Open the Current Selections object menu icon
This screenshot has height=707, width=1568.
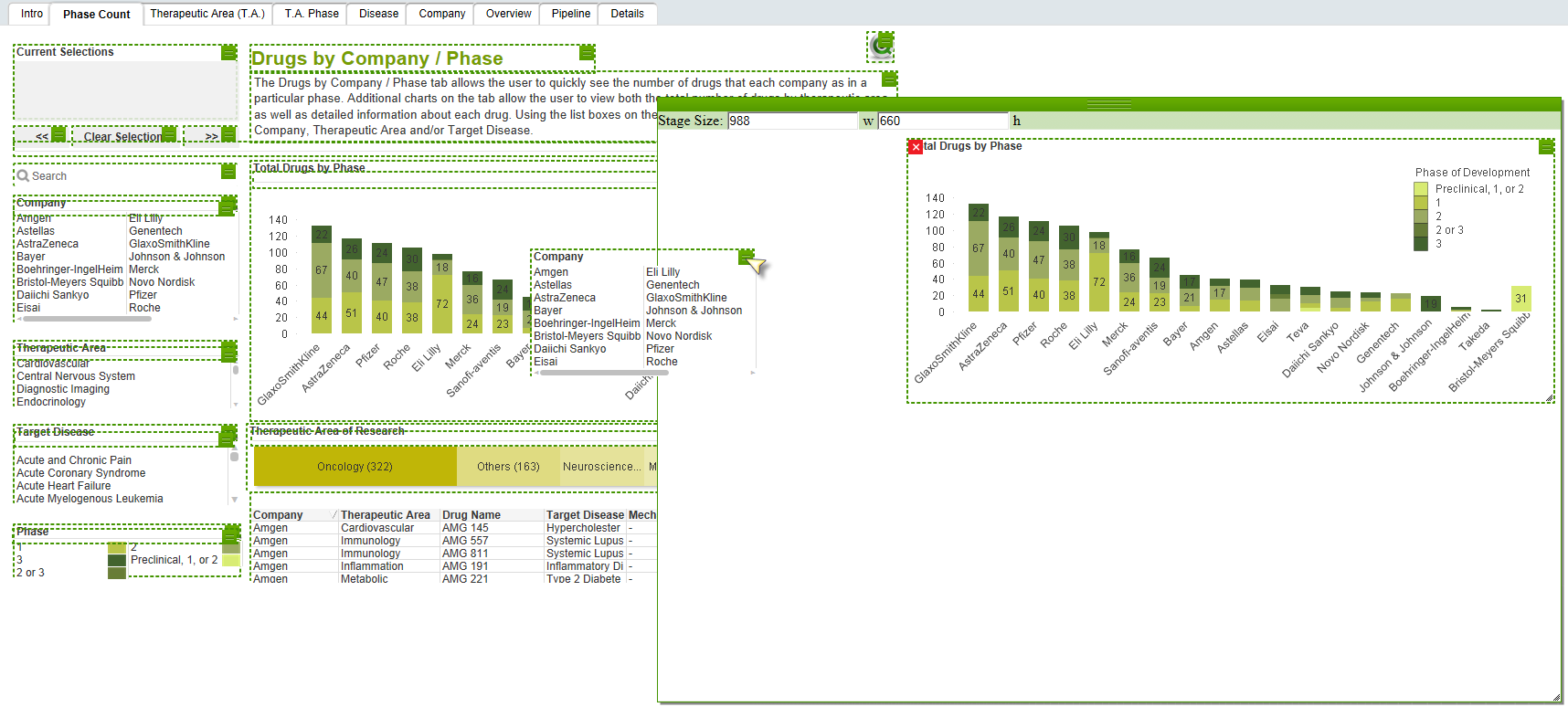(x=229, y=53)
